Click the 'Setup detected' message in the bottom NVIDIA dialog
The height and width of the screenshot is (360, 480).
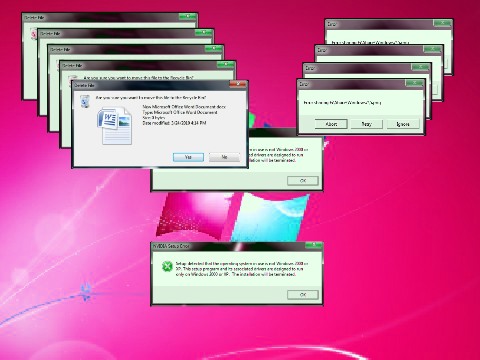click(x=242, y=269)
